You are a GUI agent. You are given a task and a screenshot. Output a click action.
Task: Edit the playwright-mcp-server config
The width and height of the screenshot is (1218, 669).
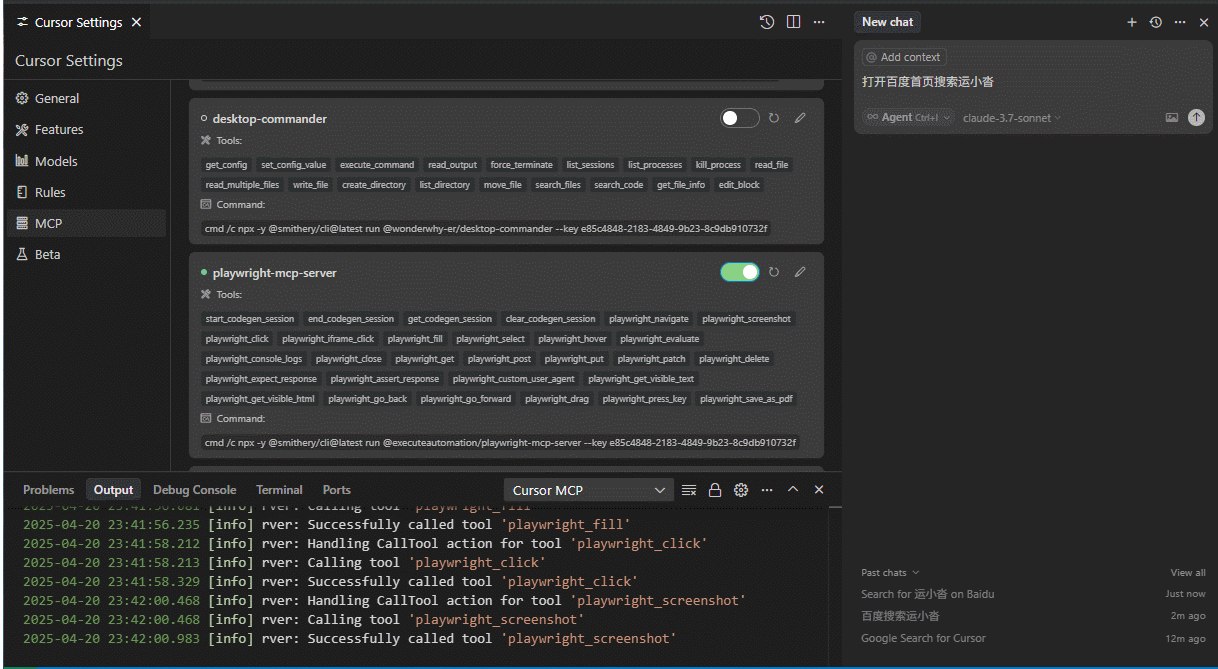click(800, 272)
